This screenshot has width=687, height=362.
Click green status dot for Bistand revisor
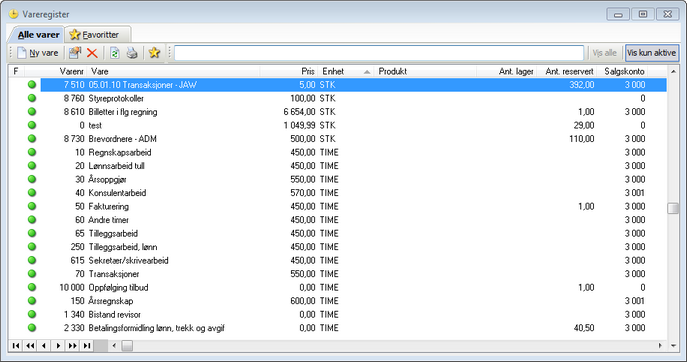coord(32,314)
